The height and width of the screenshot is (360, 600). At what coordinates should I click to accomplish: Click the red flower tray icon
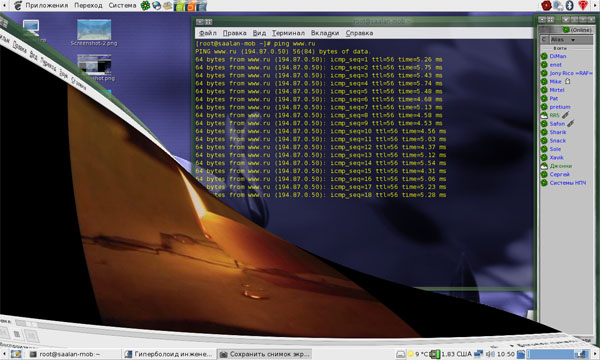[546, 5]
